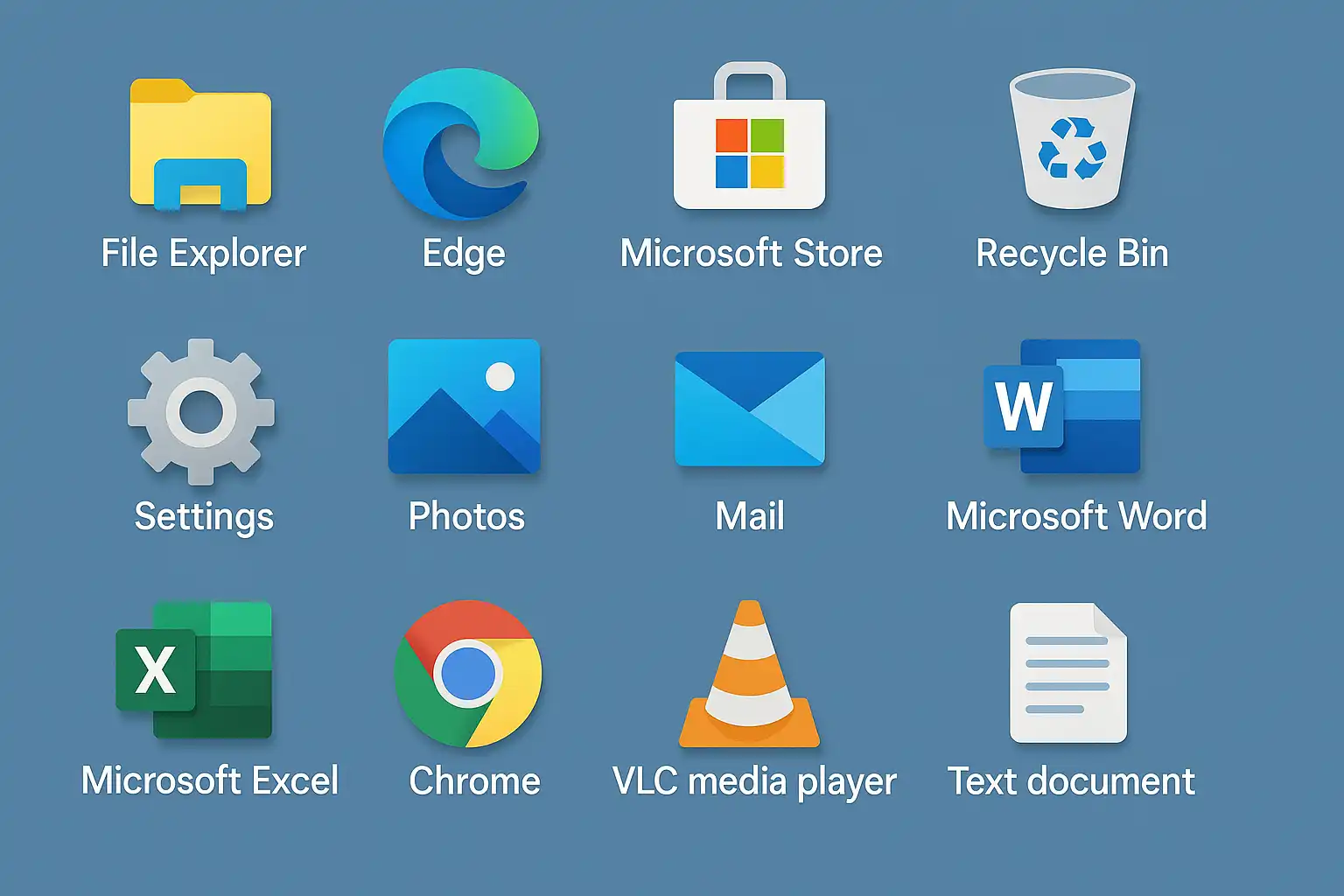Select the "Text document" label text

[1071, 780]
